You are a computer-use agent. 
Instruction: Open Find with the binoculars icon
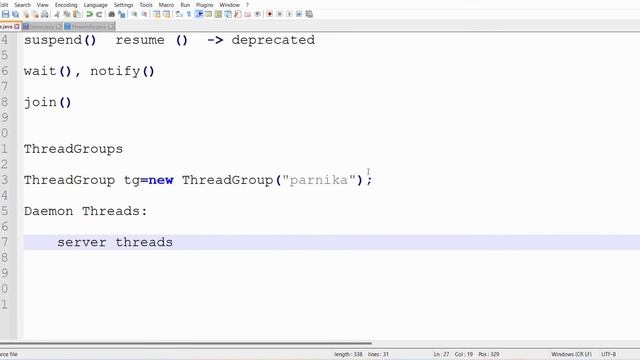click(111, 14)
